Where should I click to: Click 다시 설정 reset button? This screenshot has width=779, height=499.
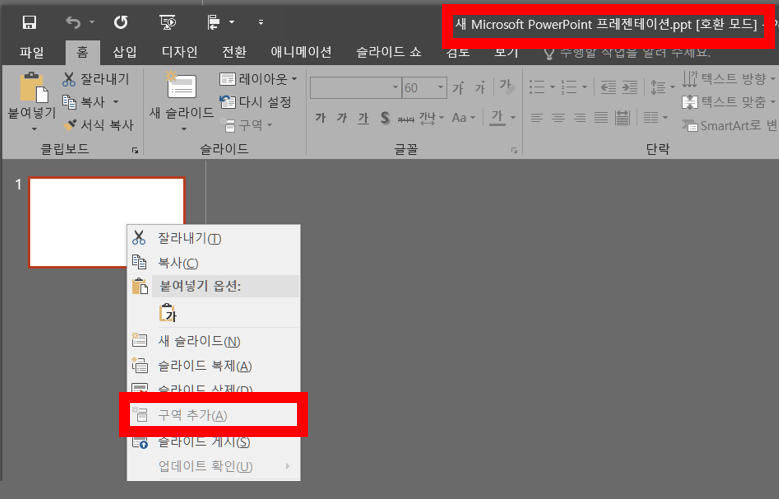click(255, 102)
